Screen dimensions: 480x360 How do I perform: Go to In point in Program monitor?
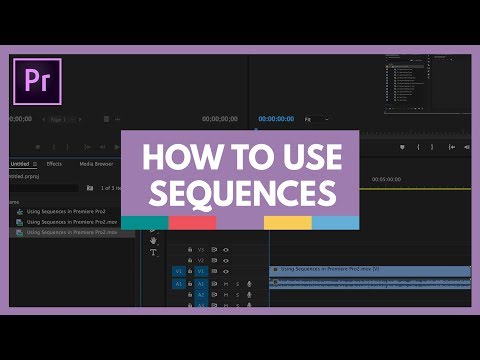click(x=451, y=147)
